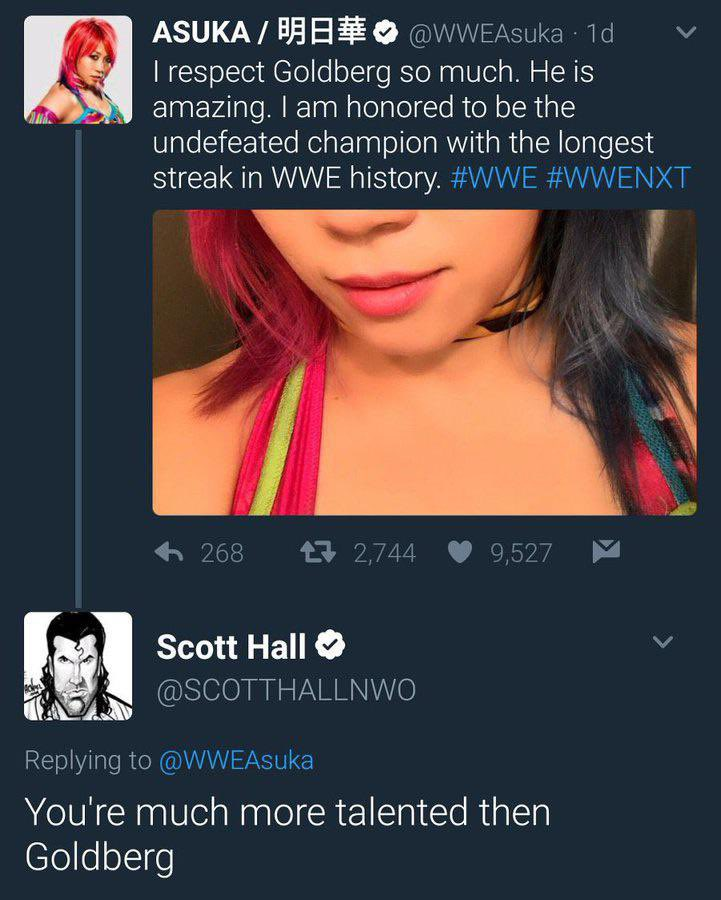Image resolution: width=721 pixels, height=900 pixels.
Task: Click Asuka's verified badge
Action: [386, 32]
